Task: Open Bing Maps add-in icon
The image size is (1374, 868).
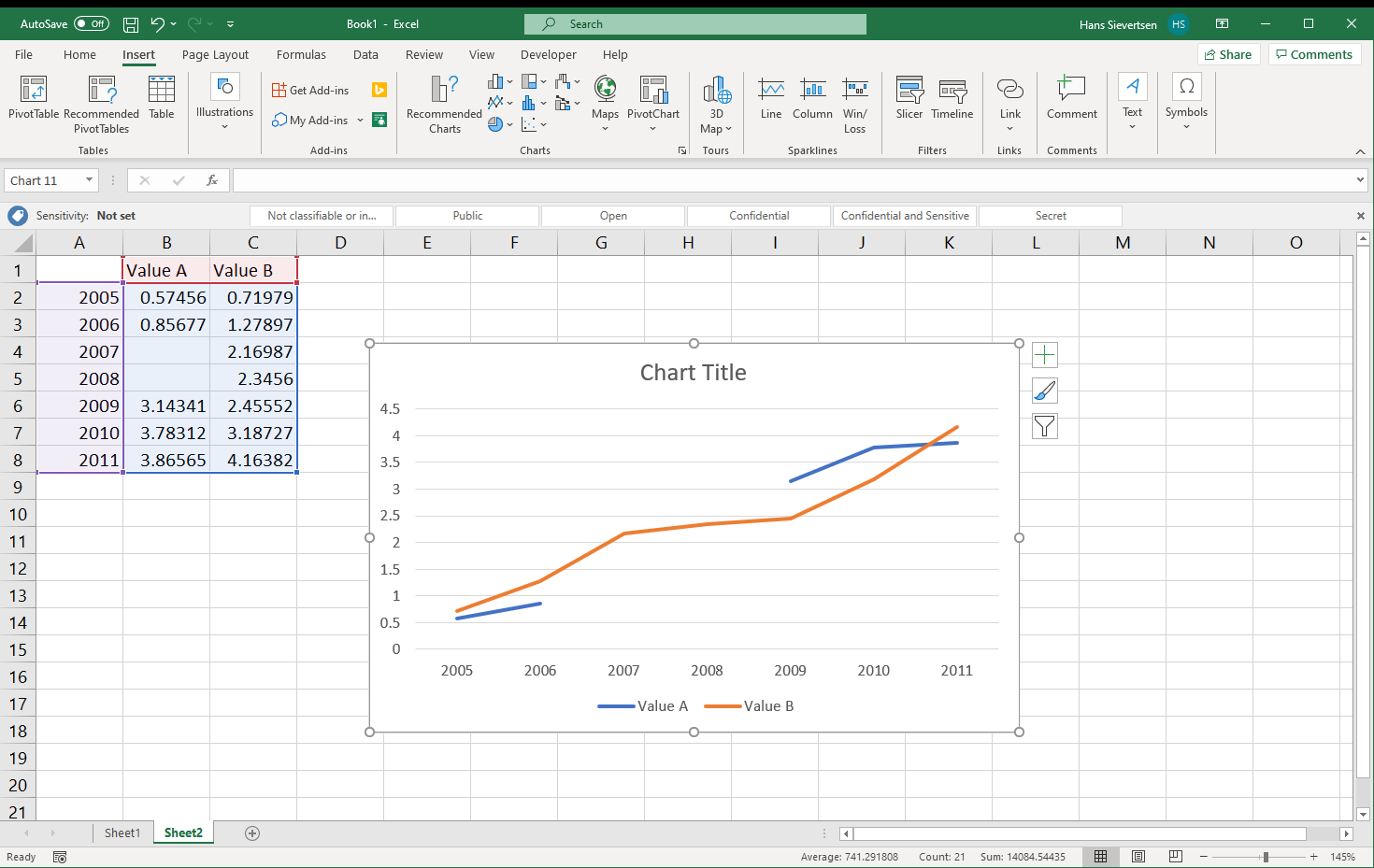Action: point(379,90)
